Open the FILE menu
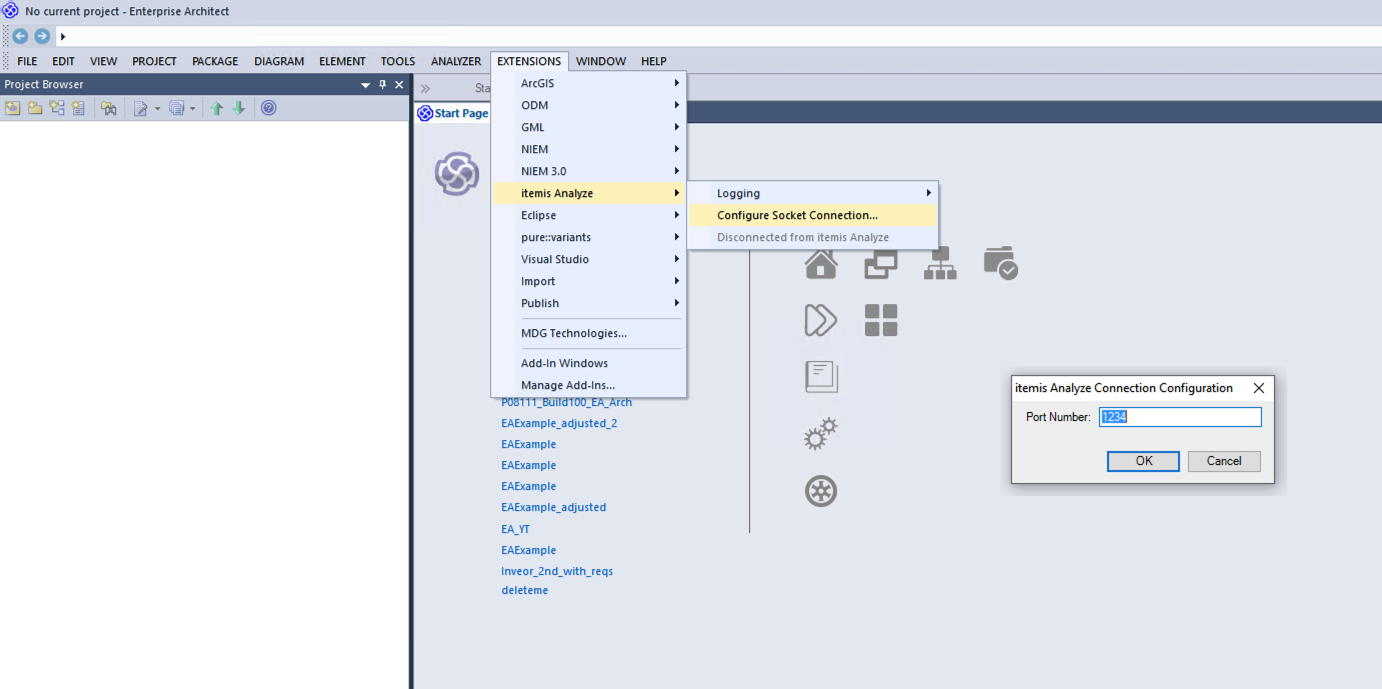 click(x=27, y=61)
